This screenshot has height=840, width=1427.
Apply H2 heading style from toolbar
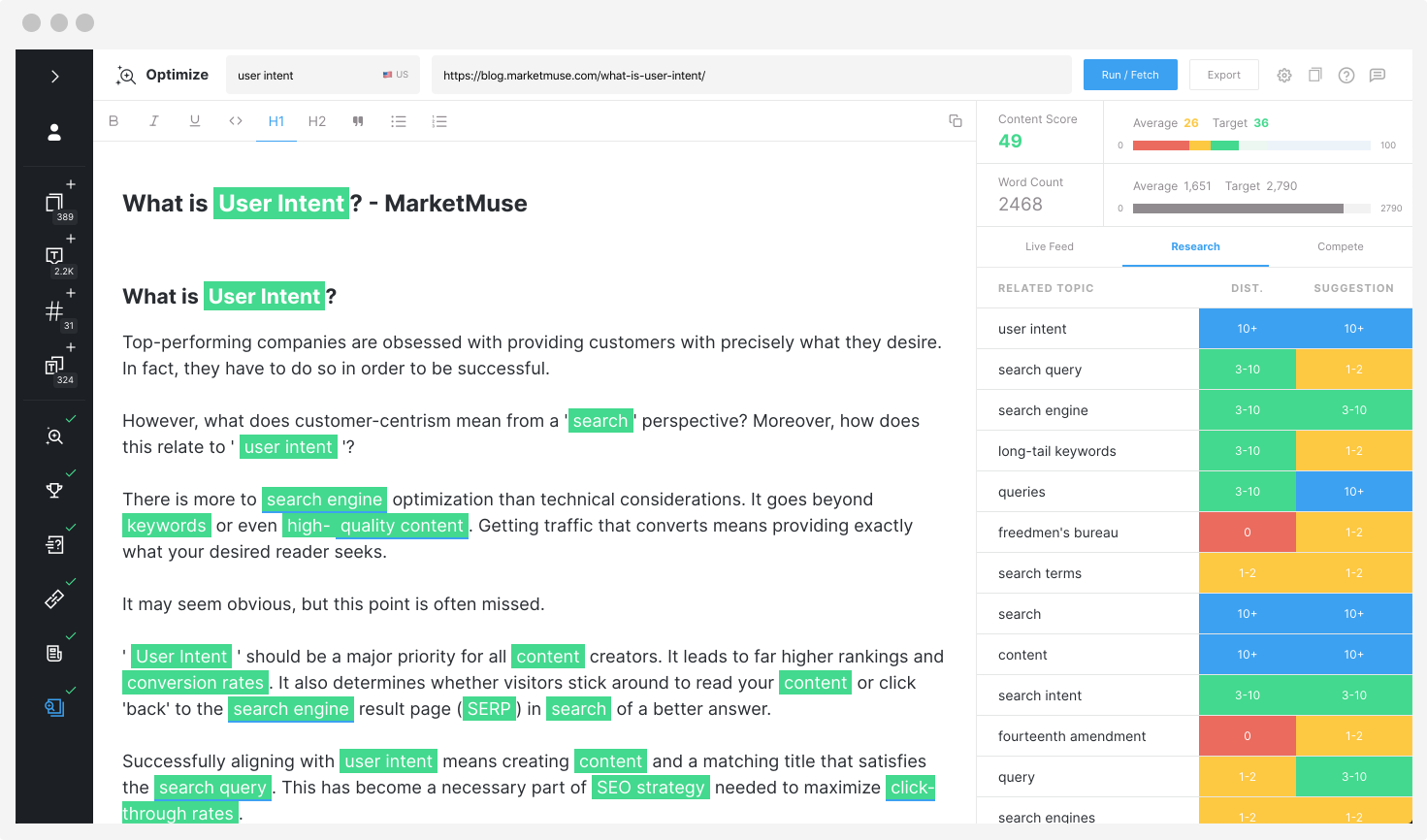316,120
